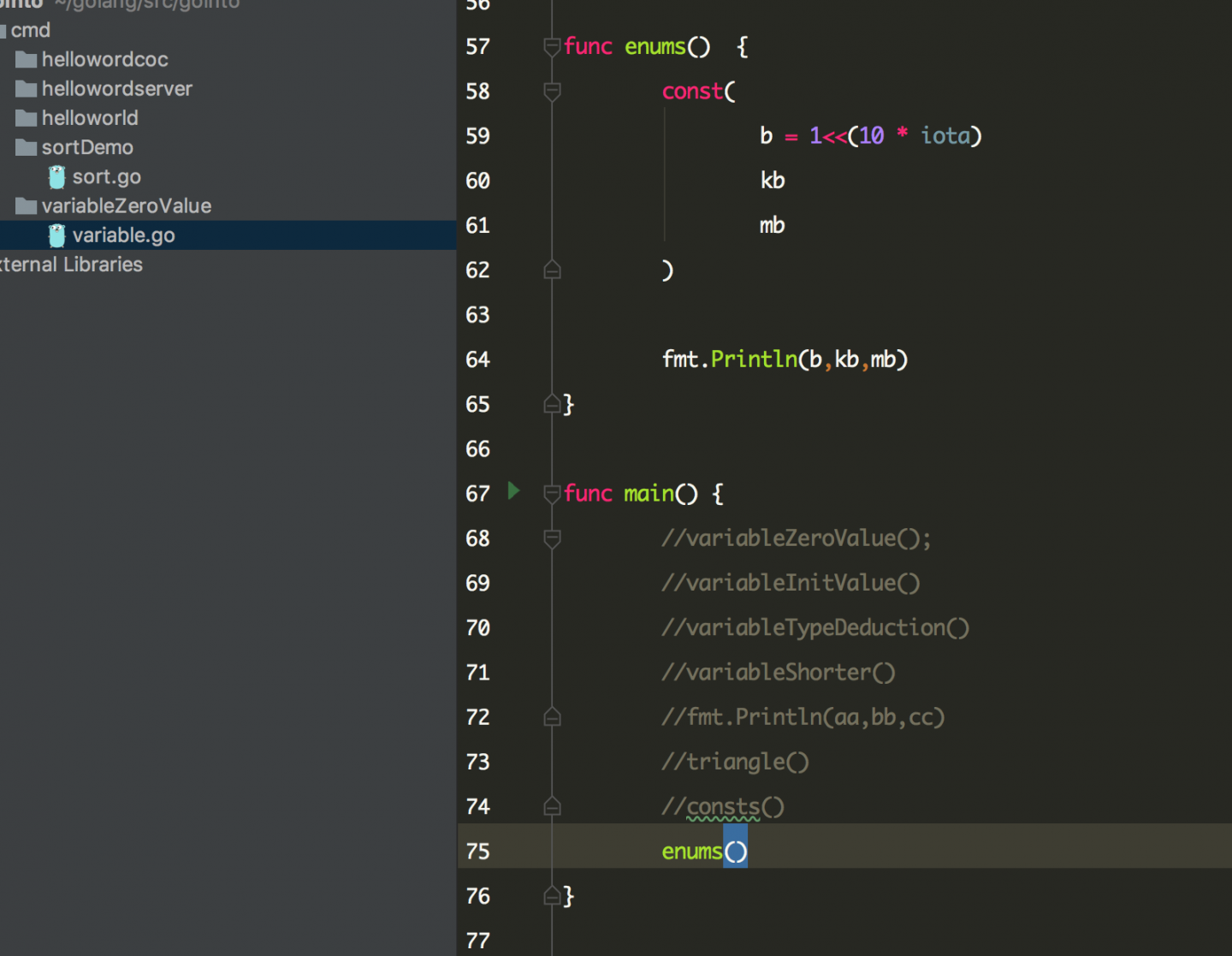This screenshot has width=1232, height=956.
Task: Run main with the green gutter arrow
Action: tap(513, 490)
